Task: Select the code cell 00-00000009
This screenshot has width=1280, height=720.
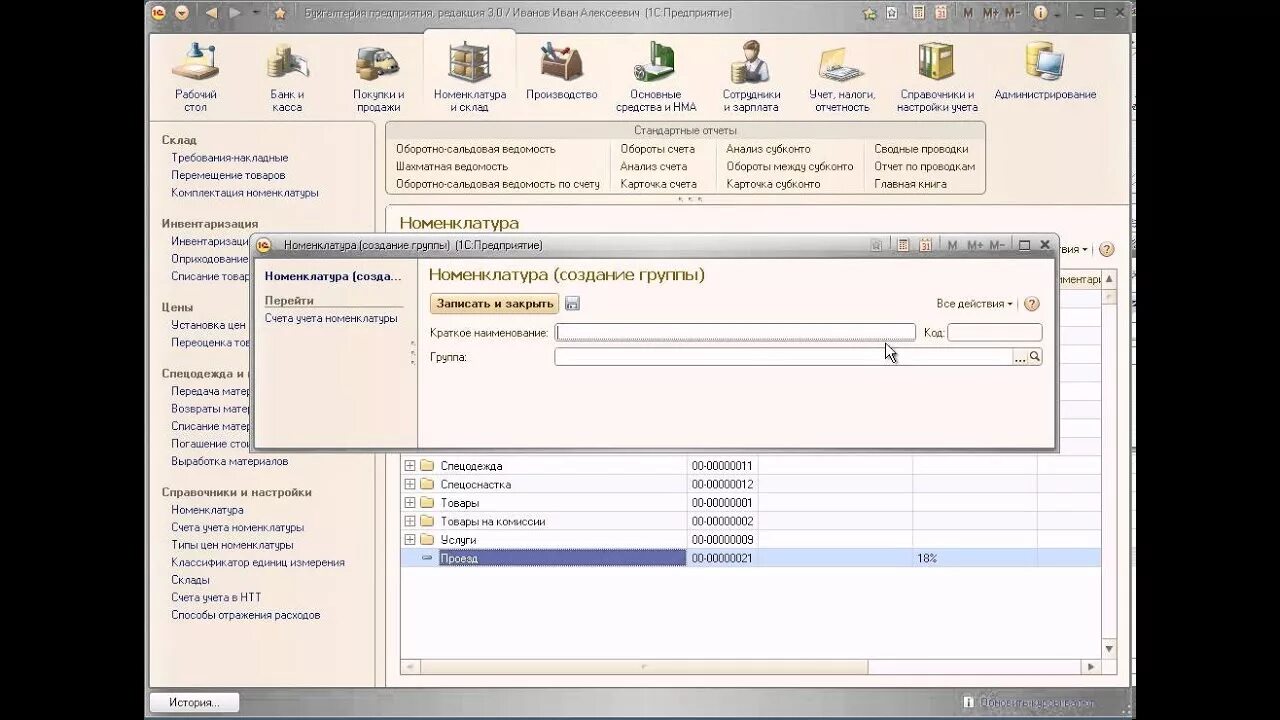Action: tap(723, 540)
